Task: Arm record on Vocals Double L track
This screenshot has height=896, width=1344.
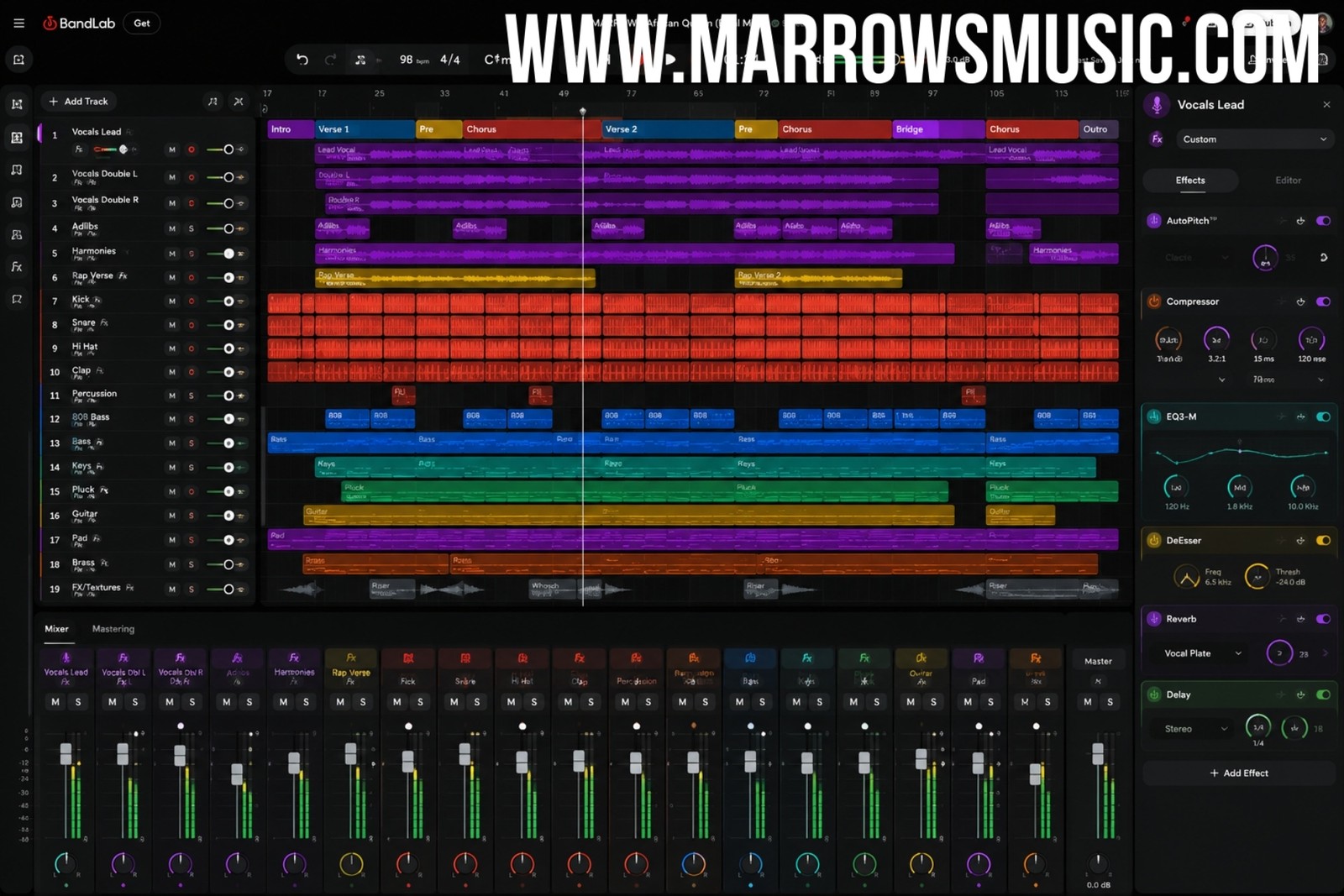Action: tap(192, 177)
